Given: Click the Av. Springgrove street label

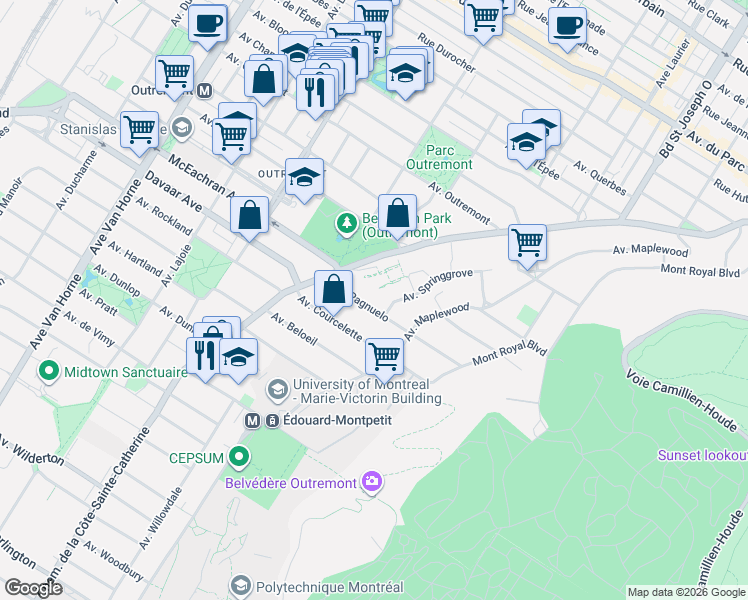Looking at the screenshot, I should [437, 285].
